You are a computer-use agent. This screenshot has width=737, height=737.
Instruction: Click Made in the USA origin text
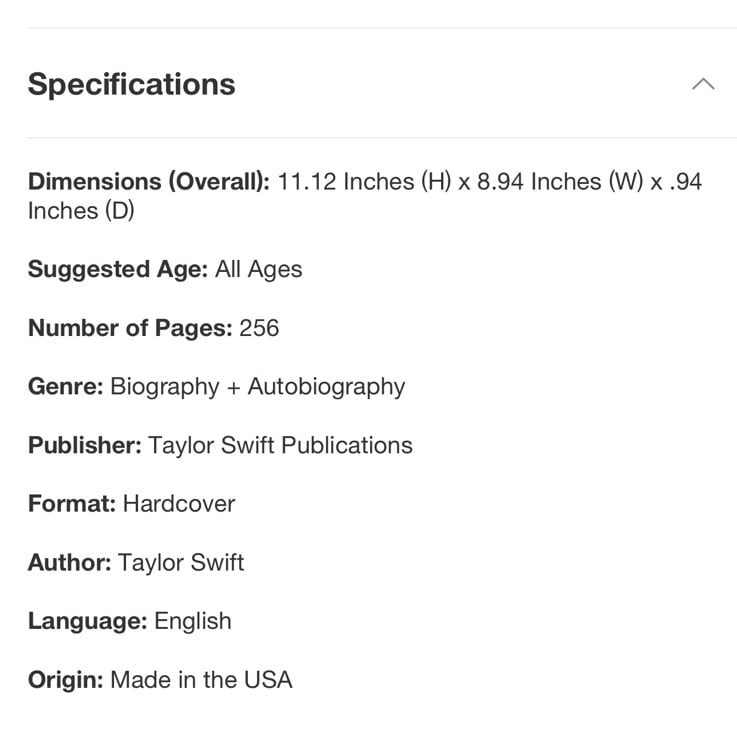[201, 680]
